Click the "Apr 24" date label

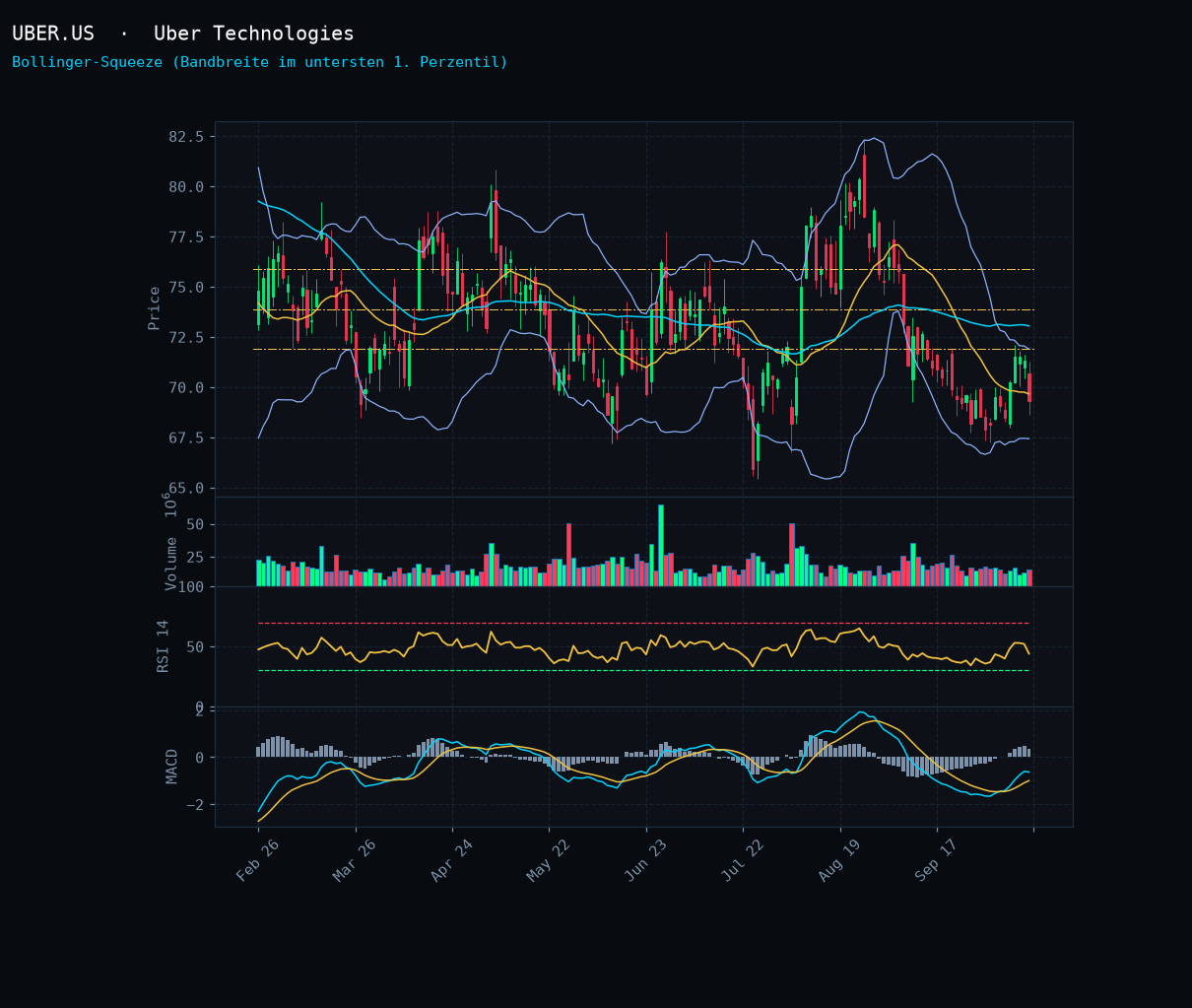[452, 860]
